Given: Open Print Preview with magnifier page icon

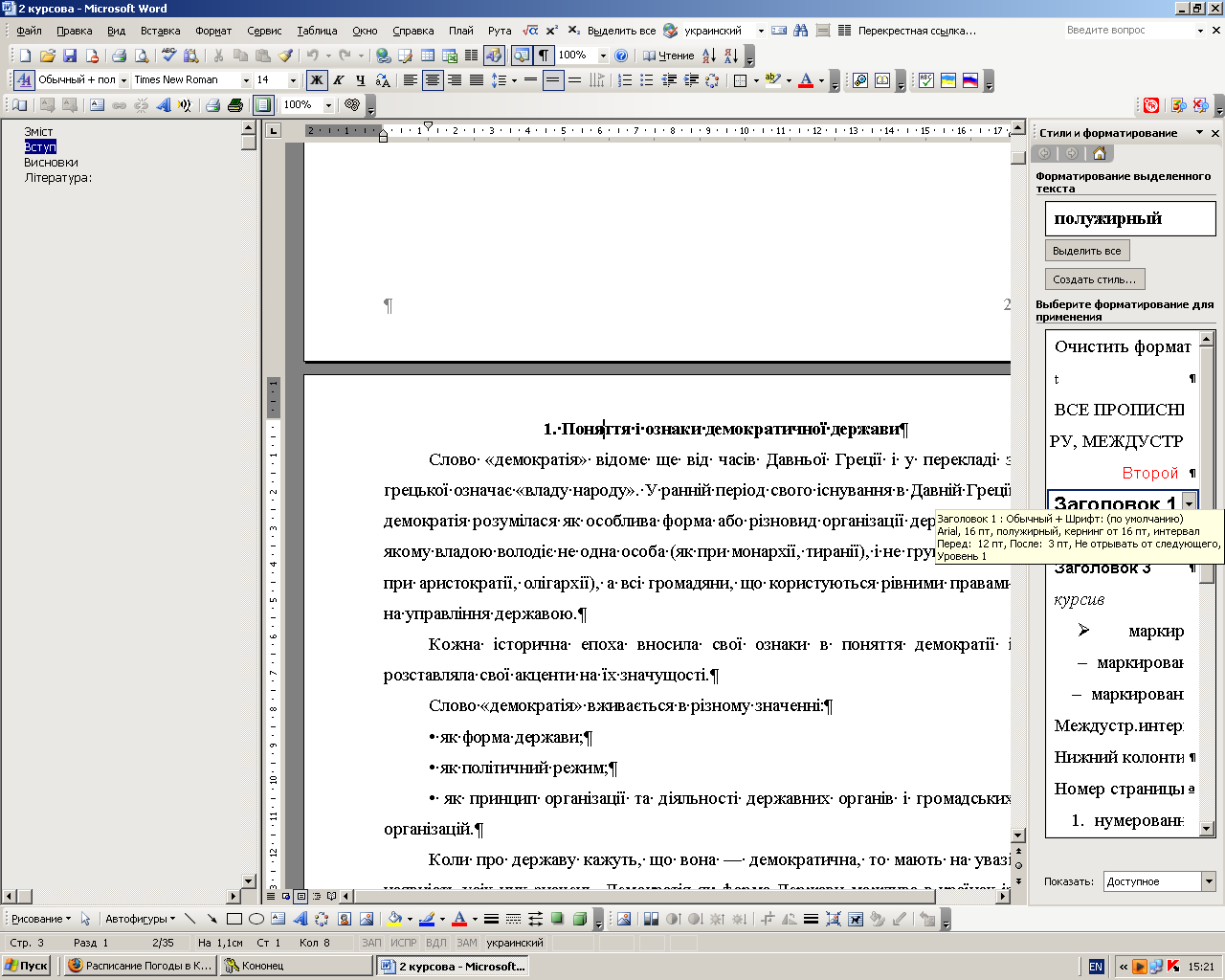Looking at the screenshot, I should (142, 56).
